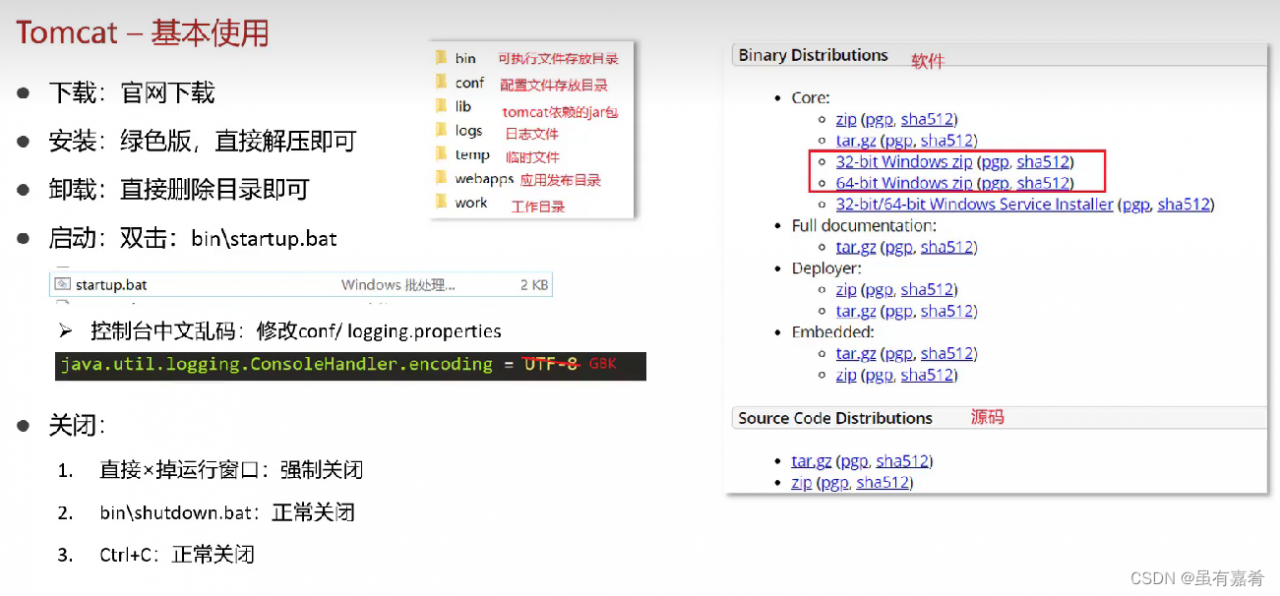Click the 'webapps' folder name text

point(484,179)
